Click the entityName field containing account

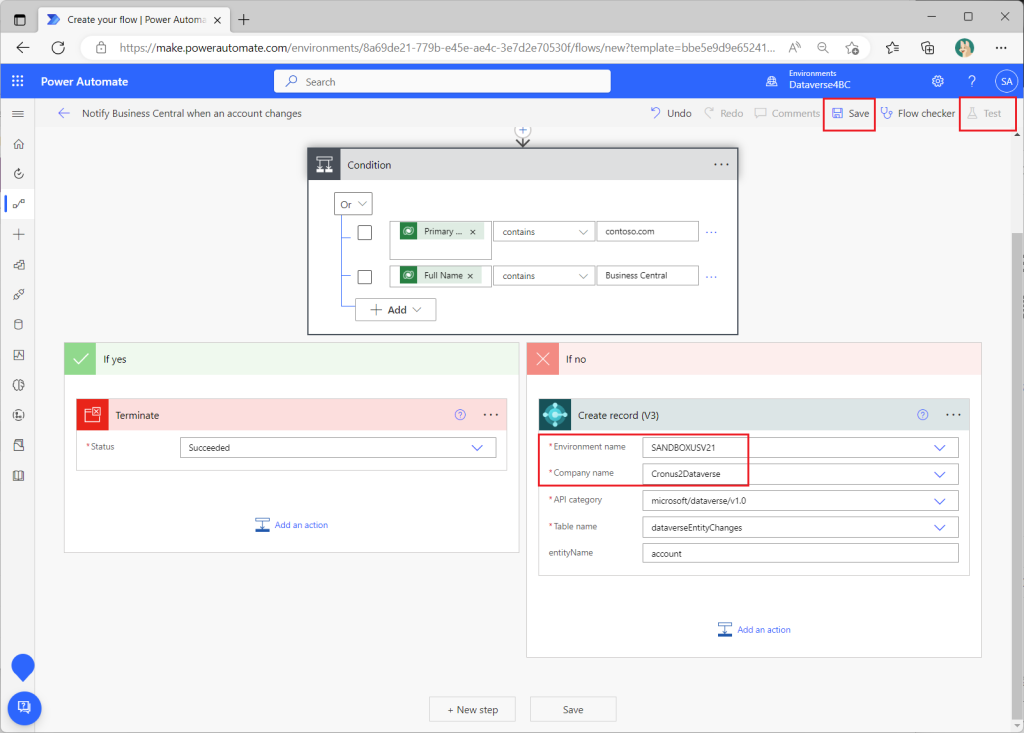point(800,553)
